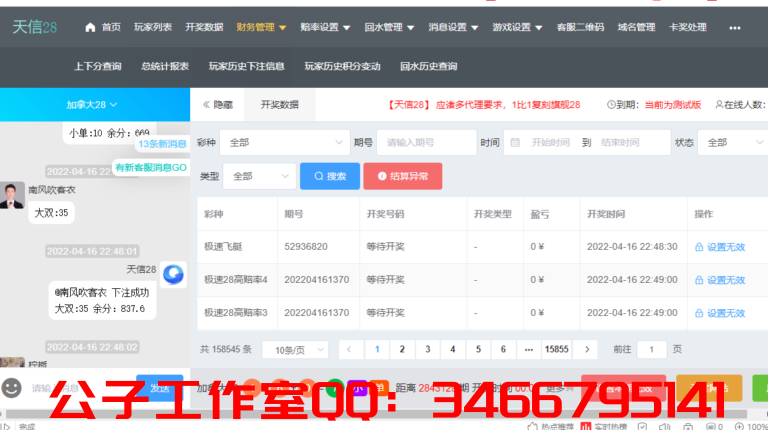Viewport: 768px width, 430px height.
Task: Click pagination ellipsis to jump pages
Action: coord(528,349)
